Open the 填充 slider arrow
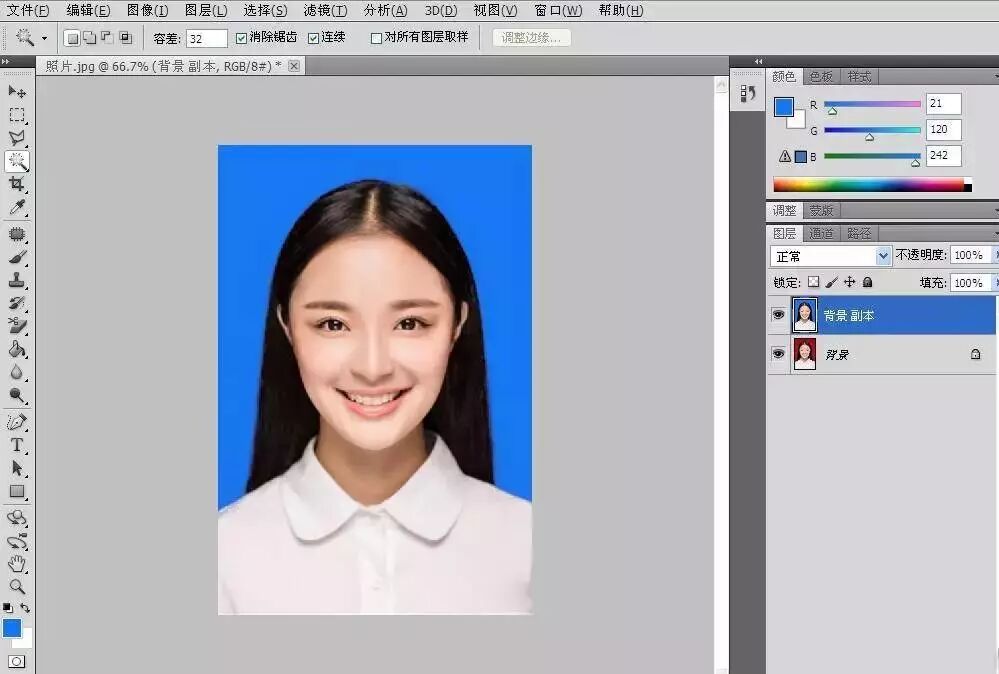The image size is (999, 674). [x=995, y=282]
